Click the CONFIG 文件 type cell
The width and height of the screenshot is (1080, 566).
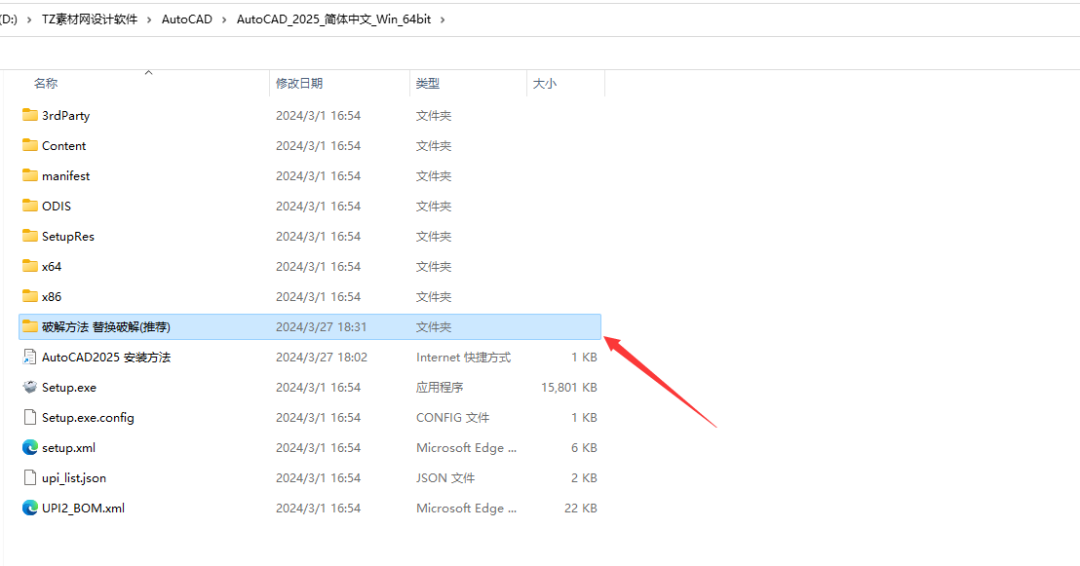coord(453,418)
